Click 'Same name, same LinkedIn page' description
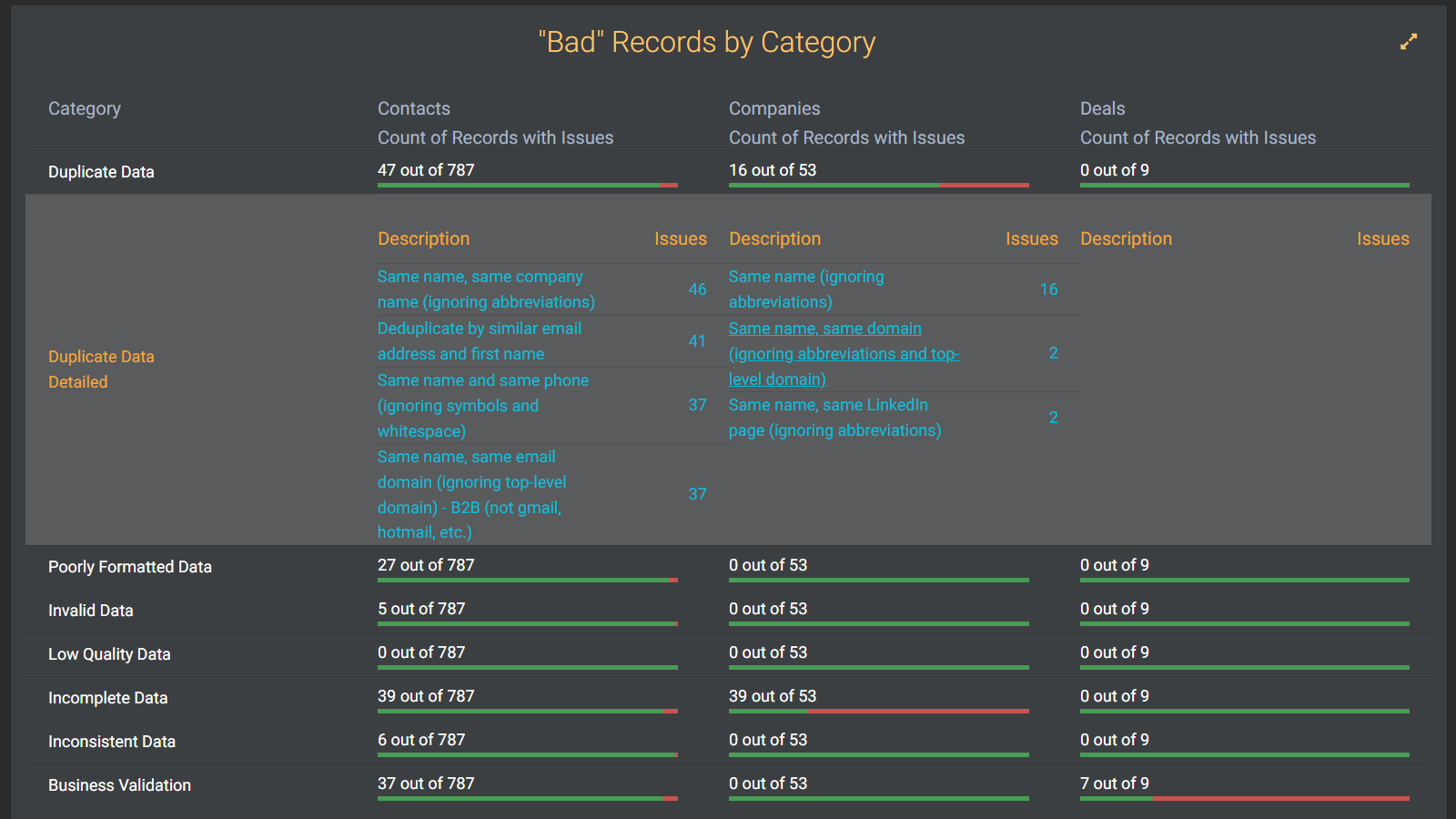Screen dimensions: 1456x819 coord(828,417)
